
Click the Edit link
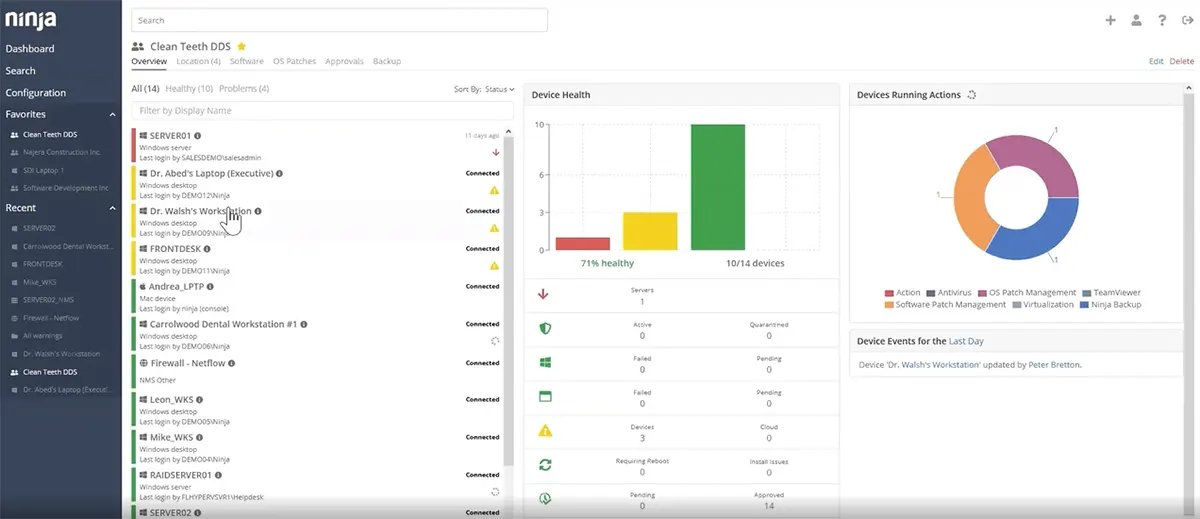(1156, 61)
